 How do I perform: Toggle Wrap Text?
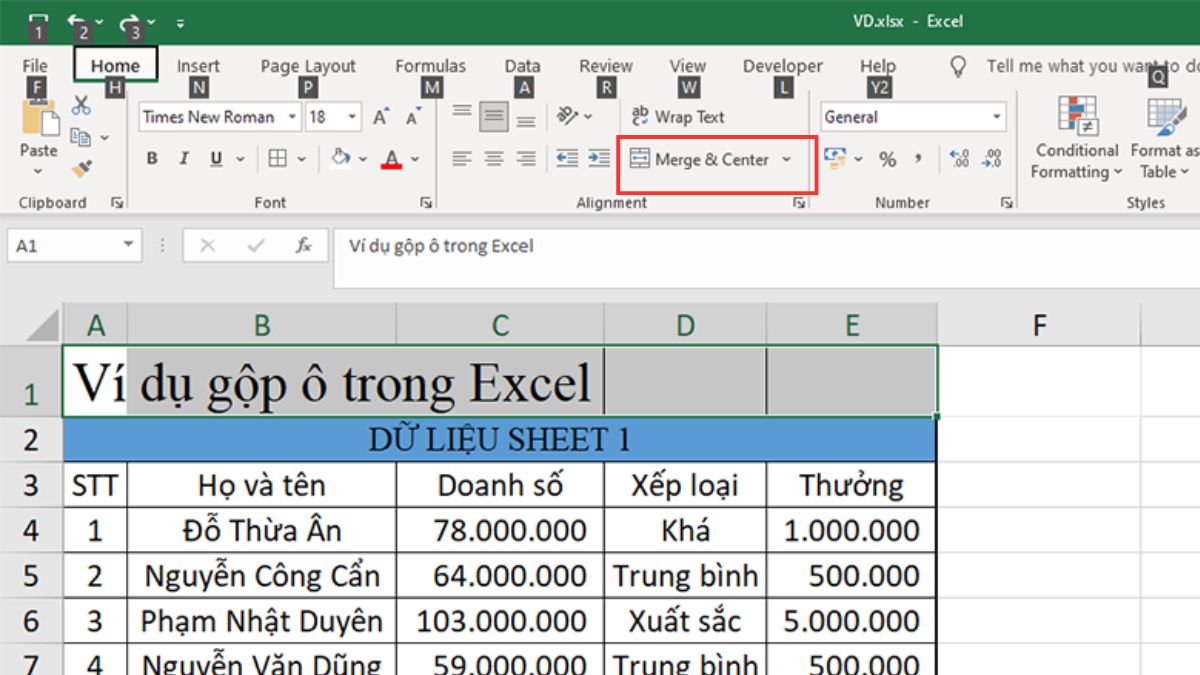678,117
